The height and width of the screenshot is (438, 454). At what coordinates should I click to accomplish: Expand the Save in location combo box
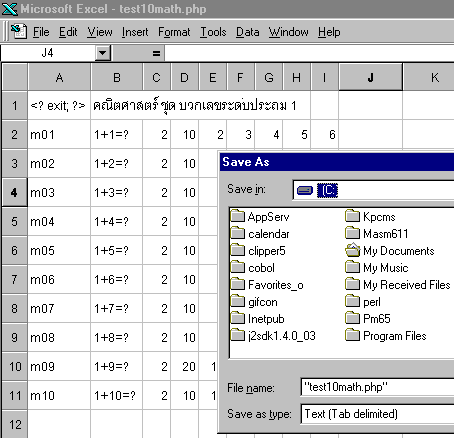point(373,190)
